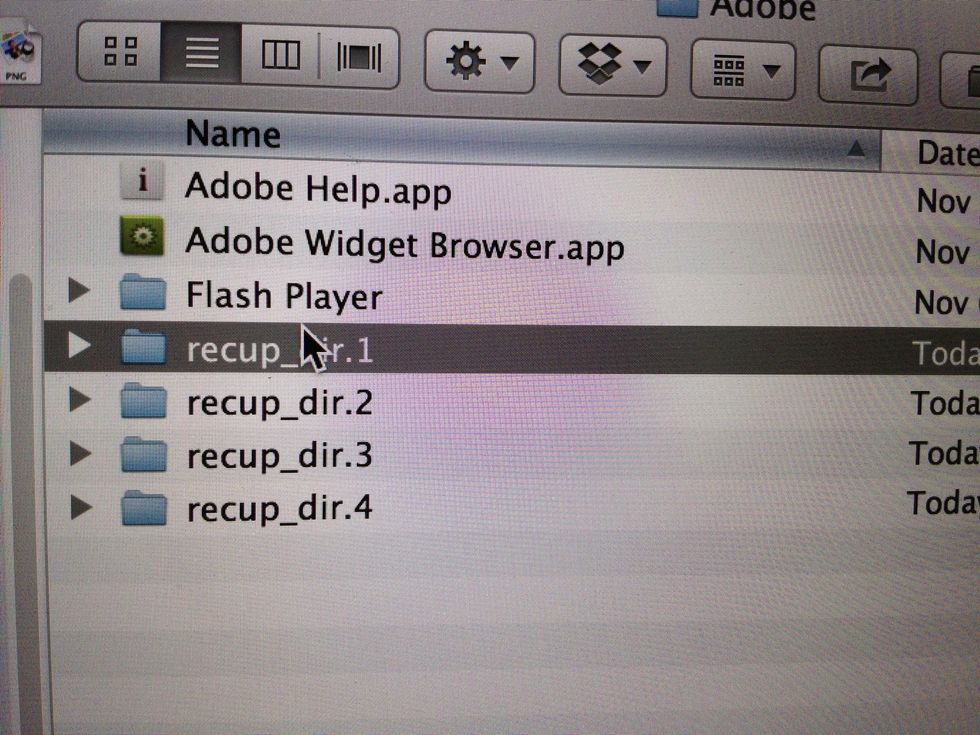Switch to column view mode
Screen dimensions: 980x735
click(x=280, y=55)
